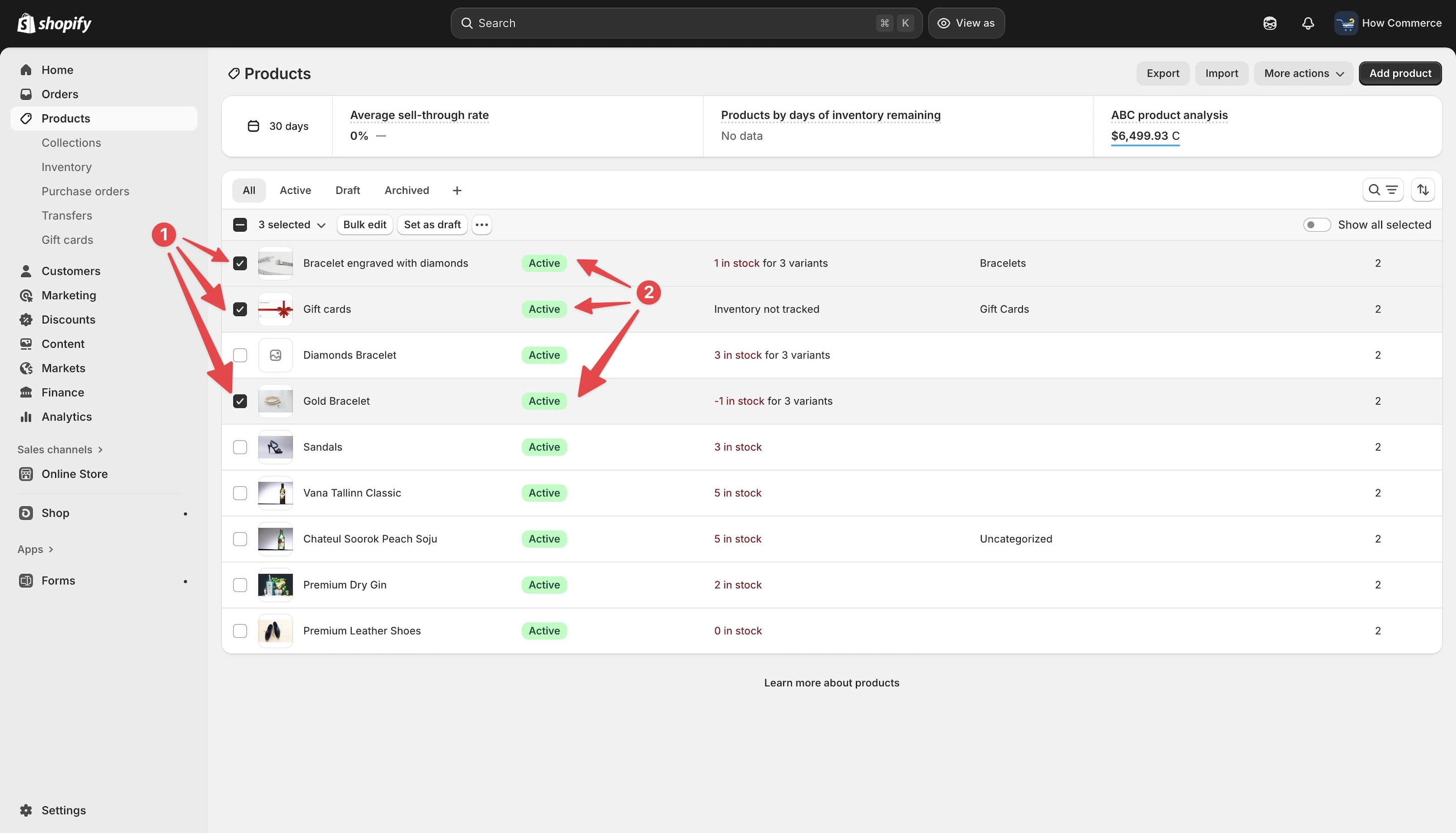Click the Home sidebar icon
This screenshot has width=1456, height=833.
26,70
